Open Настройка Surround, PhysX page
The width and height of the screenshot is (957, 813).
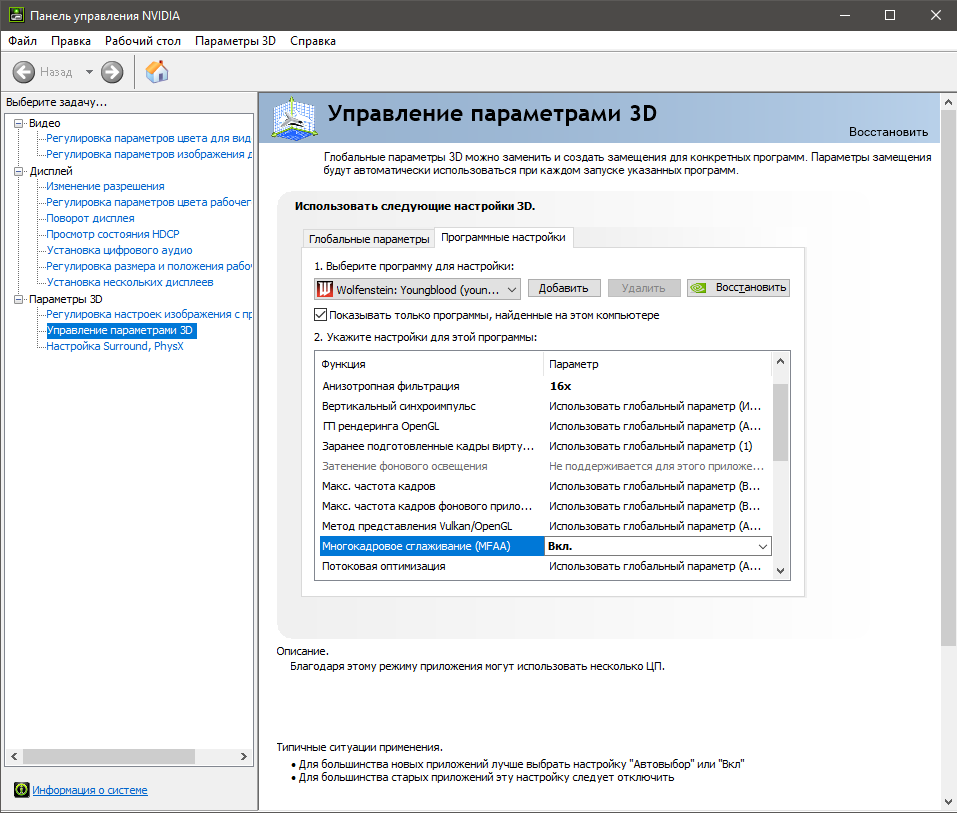pyautogui.click(x=115, y=346)
